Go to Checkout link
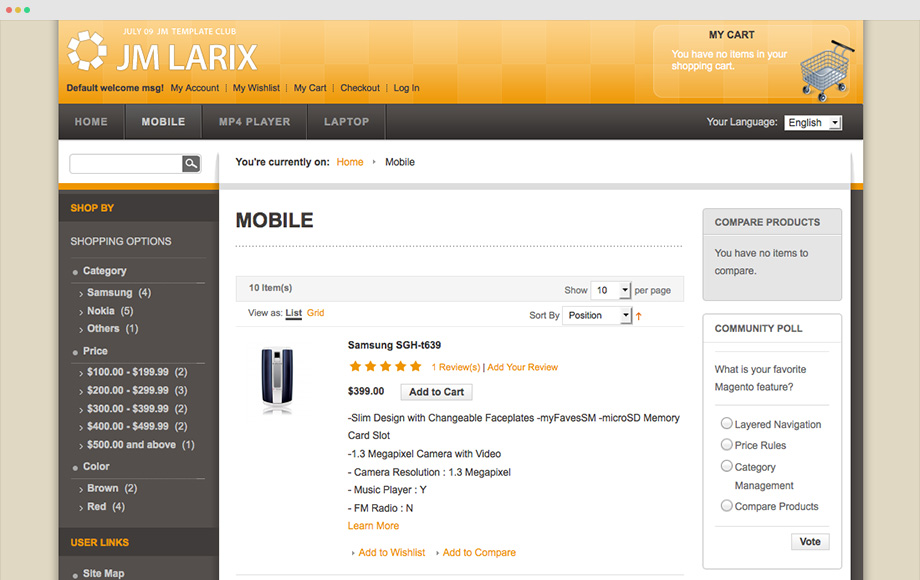 [x=360, y=88]
